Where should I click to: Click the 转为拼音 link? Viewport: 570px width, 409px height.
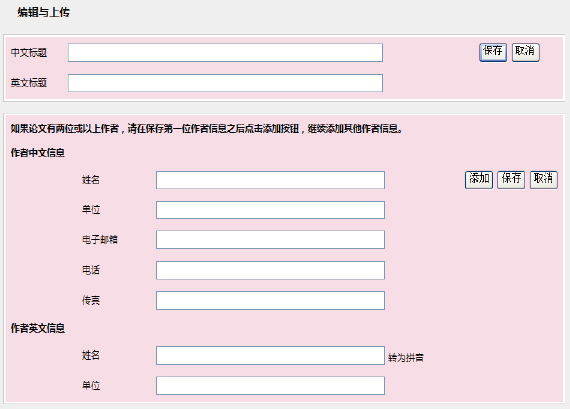click(x=406, y=358)
